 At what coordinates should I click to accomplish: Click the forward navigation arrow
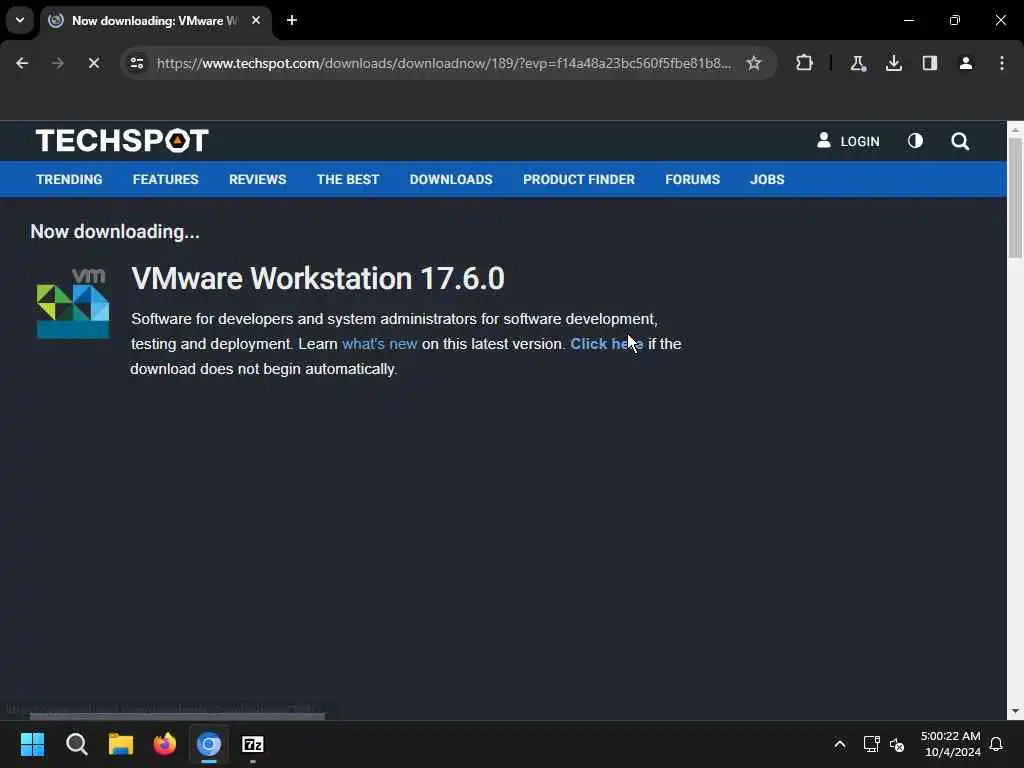coord(57,63)
